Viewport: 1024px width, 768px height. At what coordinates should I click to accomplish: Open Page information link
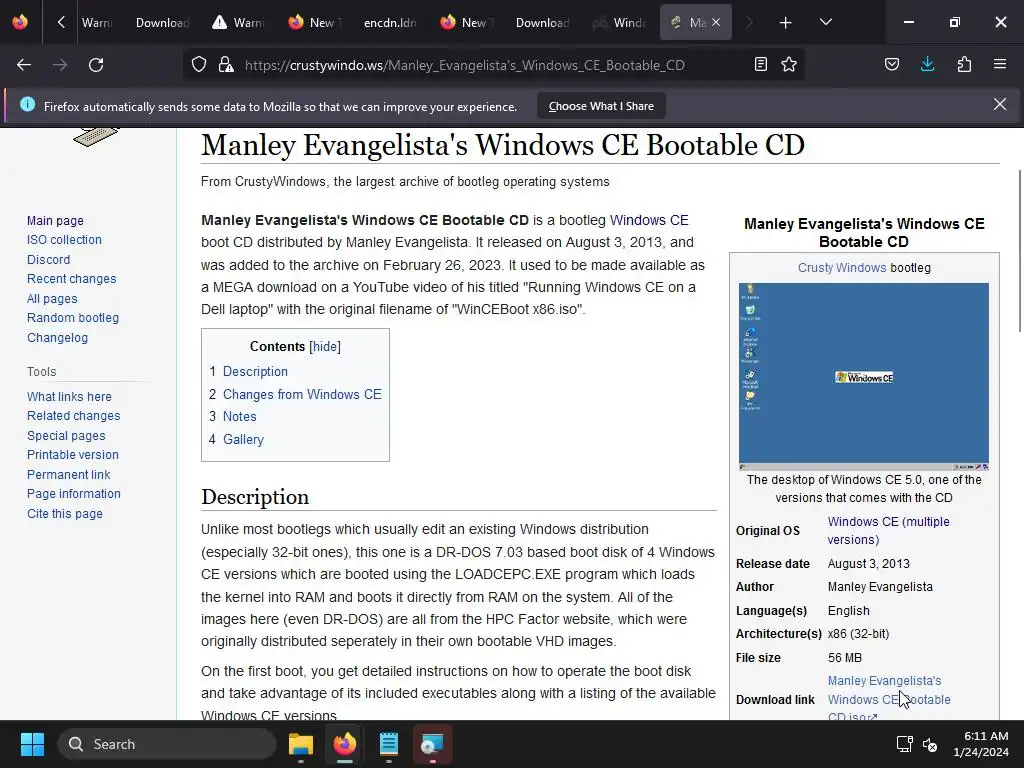tap(74, 494)
